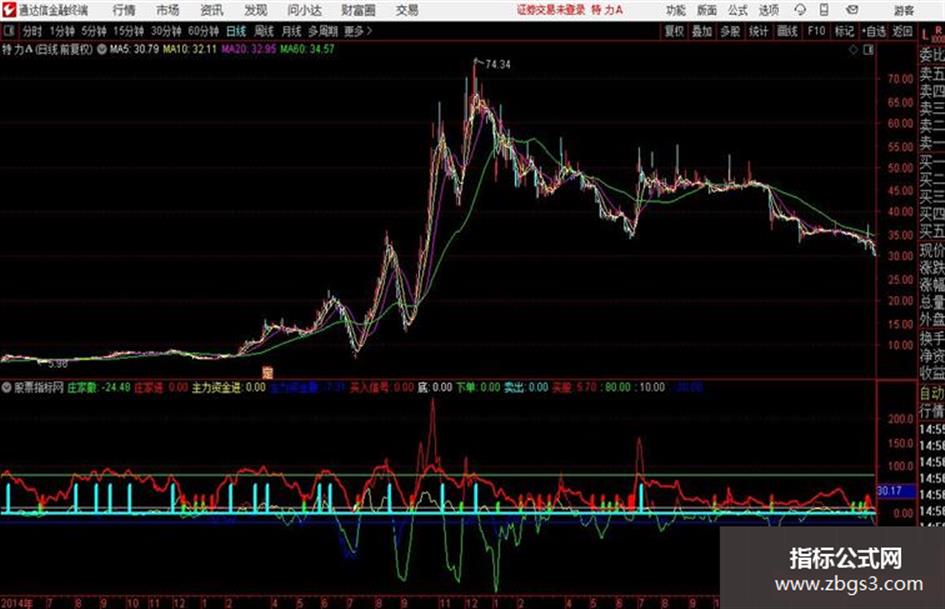Click the MA20: 32.95 indicator label
945x609 pixels.
248,49
